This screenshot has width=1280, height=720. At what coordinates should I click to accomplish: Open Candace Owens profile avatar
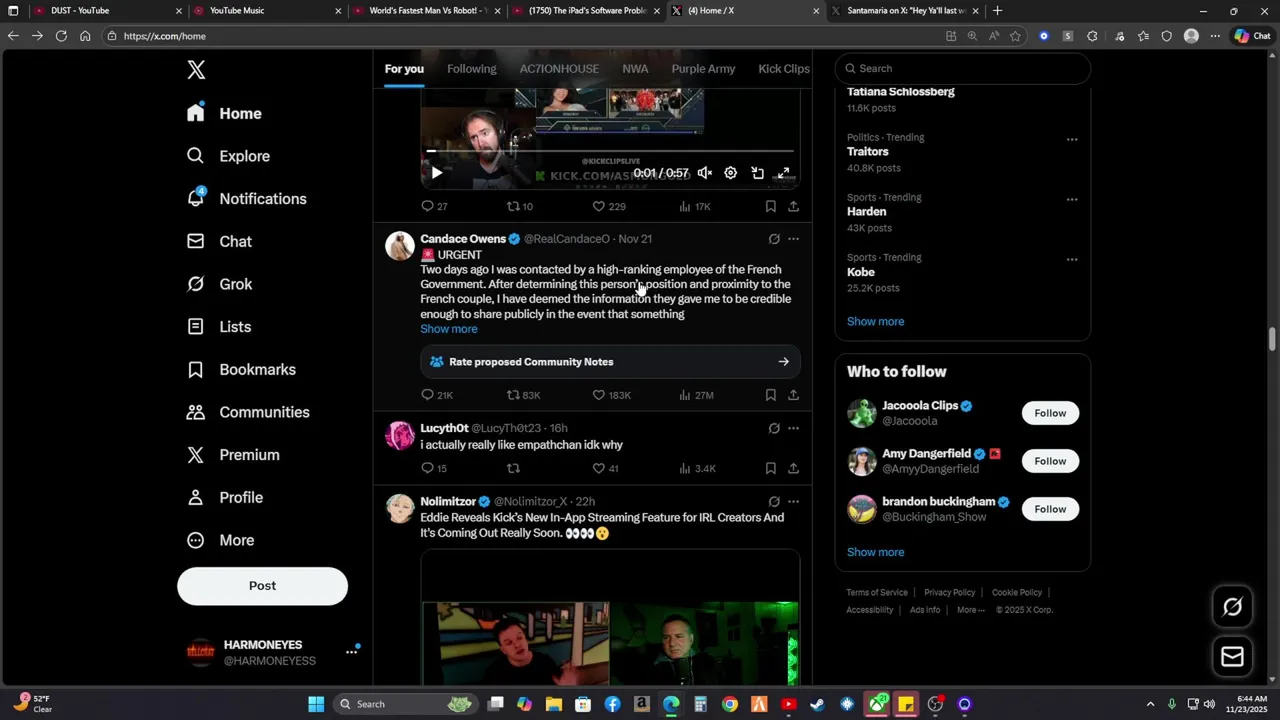400,246
